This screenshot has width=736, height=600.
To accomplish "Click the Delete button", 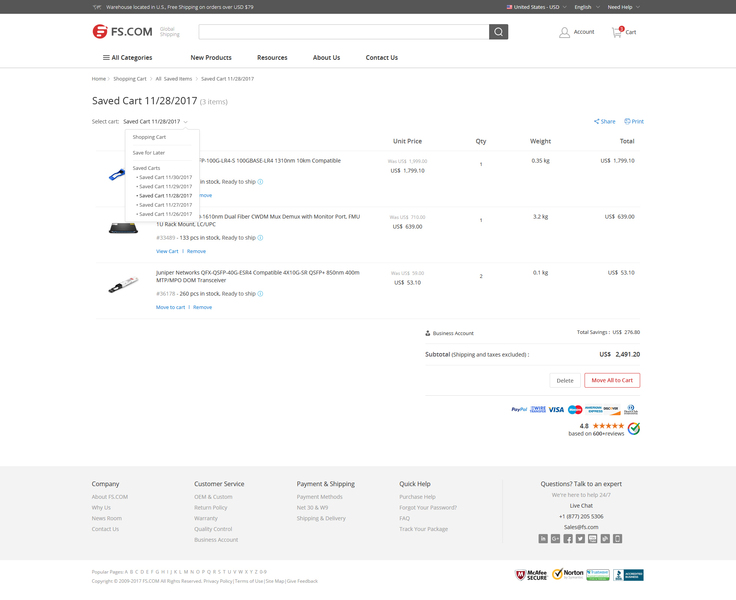I will [x=565, y=380].
